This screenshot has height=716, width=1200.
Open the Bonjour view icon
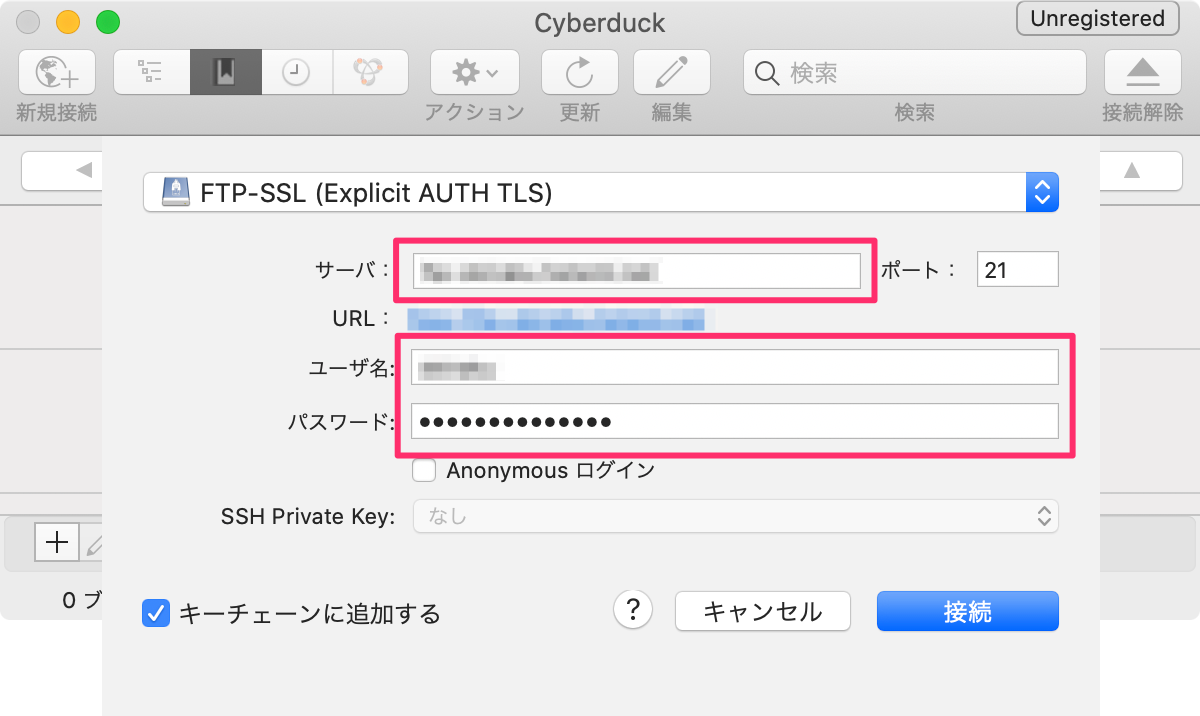click(x=370, y=72)
